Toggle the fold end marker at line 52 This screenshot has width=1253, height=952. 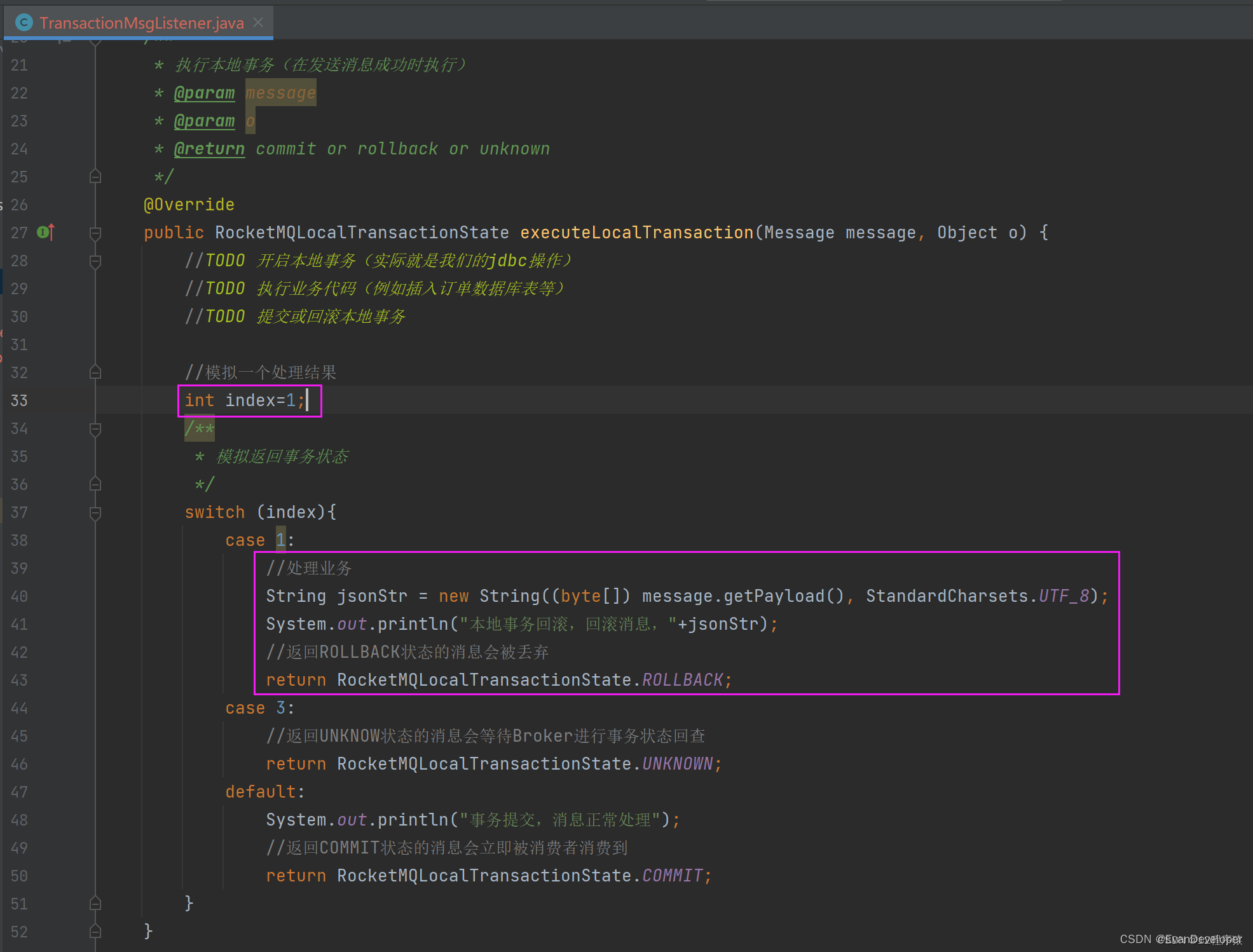pyautogui.click(x=95, y=932)
